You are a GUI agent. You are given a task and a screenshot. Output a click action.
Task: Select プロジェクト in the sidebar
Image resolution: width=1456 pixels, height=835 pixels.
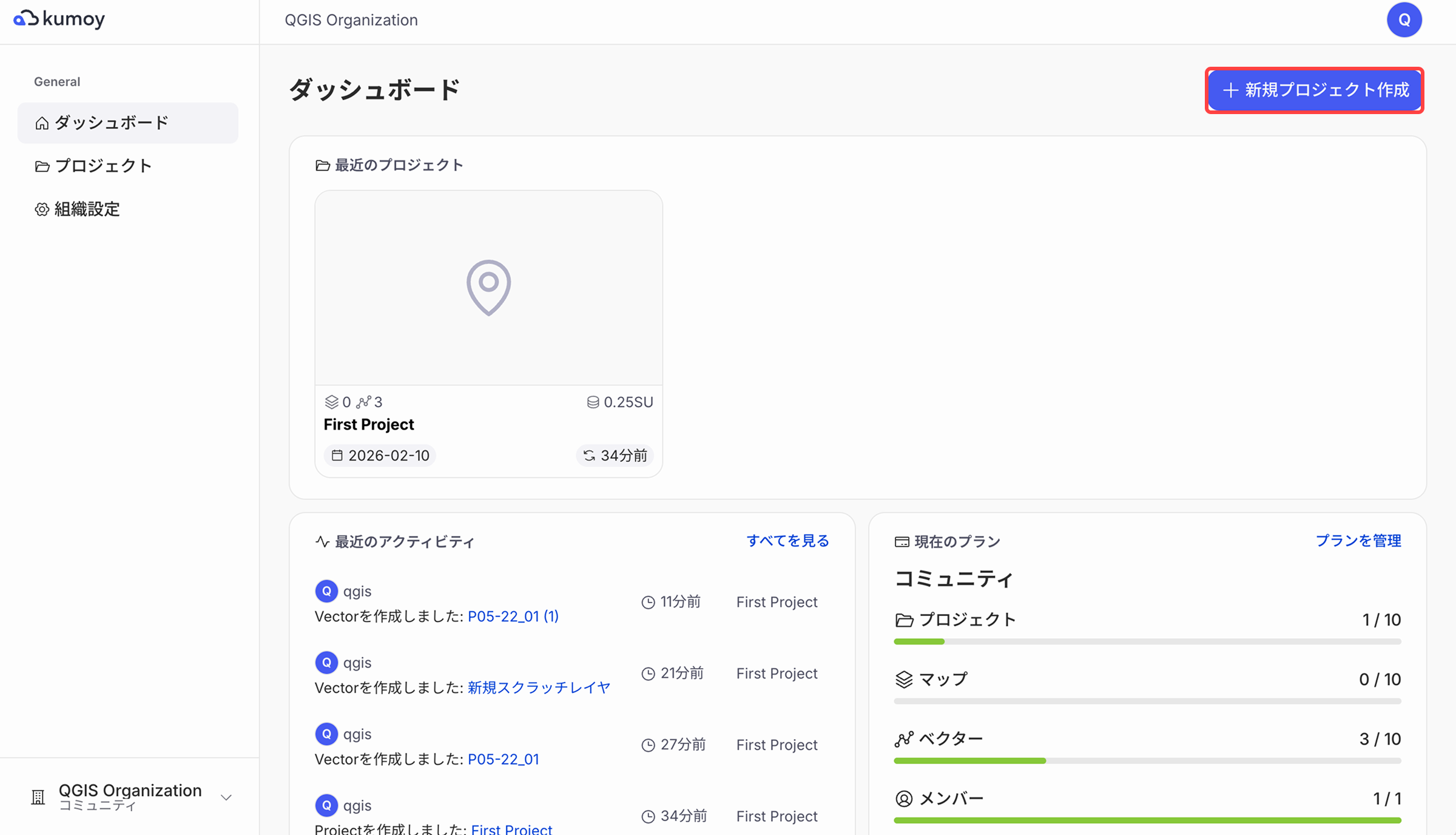tap(104, 165)
